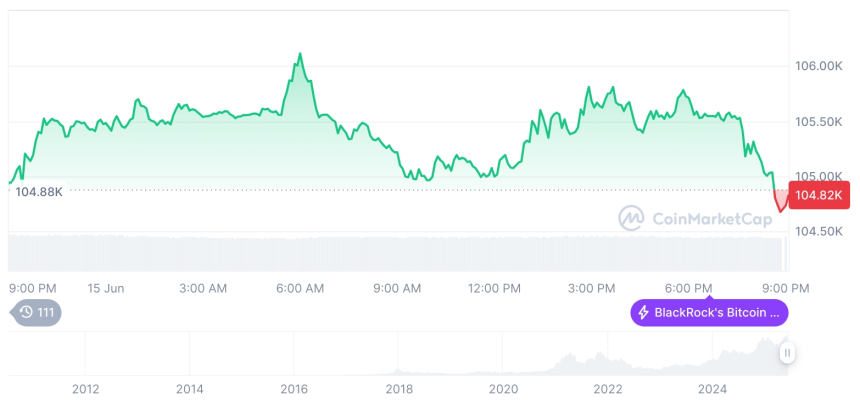This screenshot has width=860, height=401.
Task: Click the 106.00K price axis label
Action: (819, 66)
